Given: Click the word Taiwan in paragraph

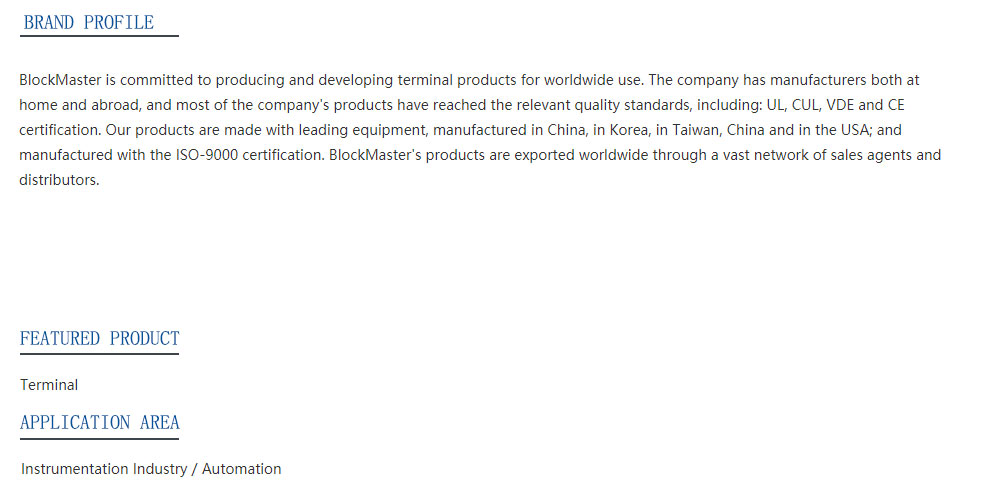Looking at the screenshot, I should point(694,130).
